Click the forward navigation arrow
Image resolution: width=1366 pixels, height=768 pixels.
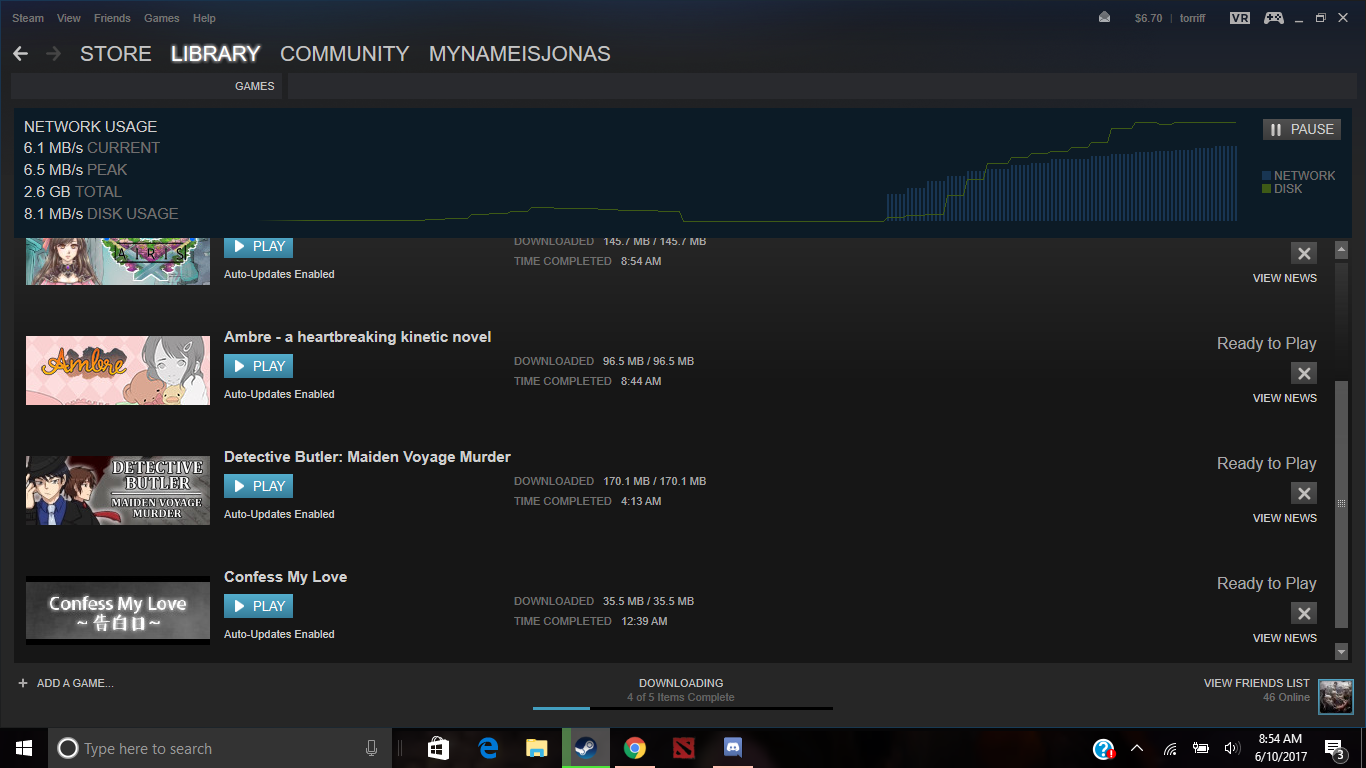pyautogui.click(x=53, y=54)
